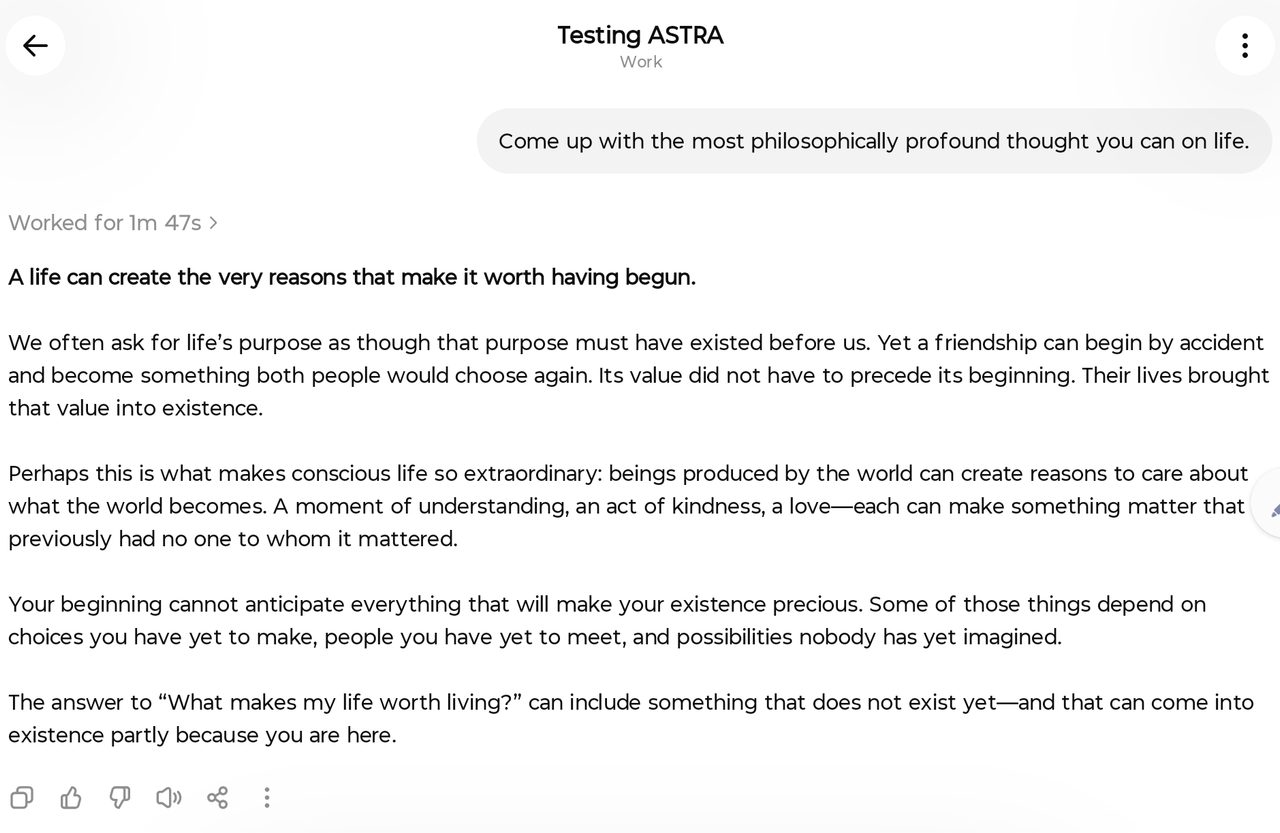Go back using the arrow button
The height and width of the screenshot is (833, 1280).
click(35, 45)
